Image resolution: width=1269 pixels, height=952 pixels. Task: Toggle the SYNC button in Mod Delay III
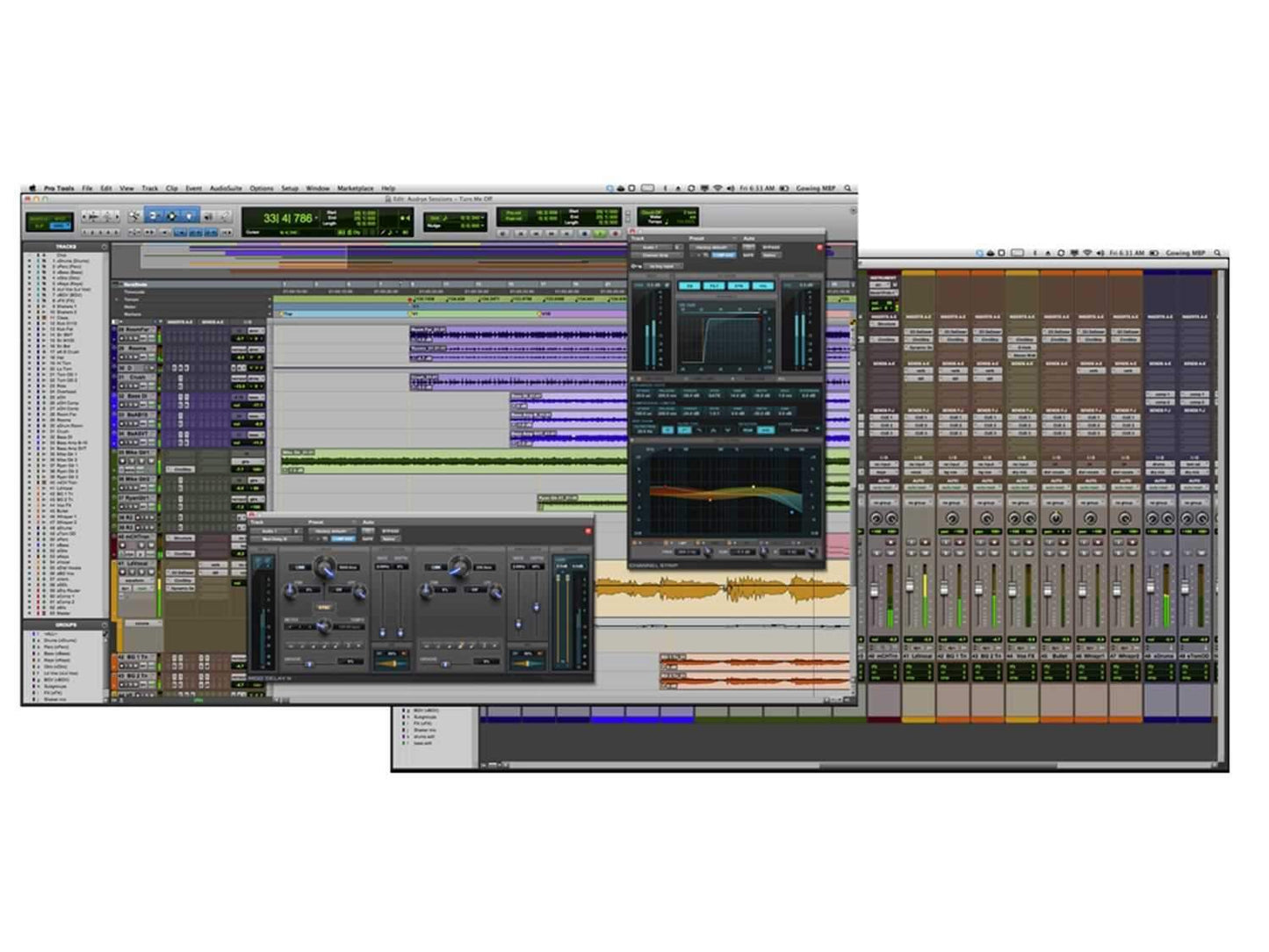(x=324, y=608)
